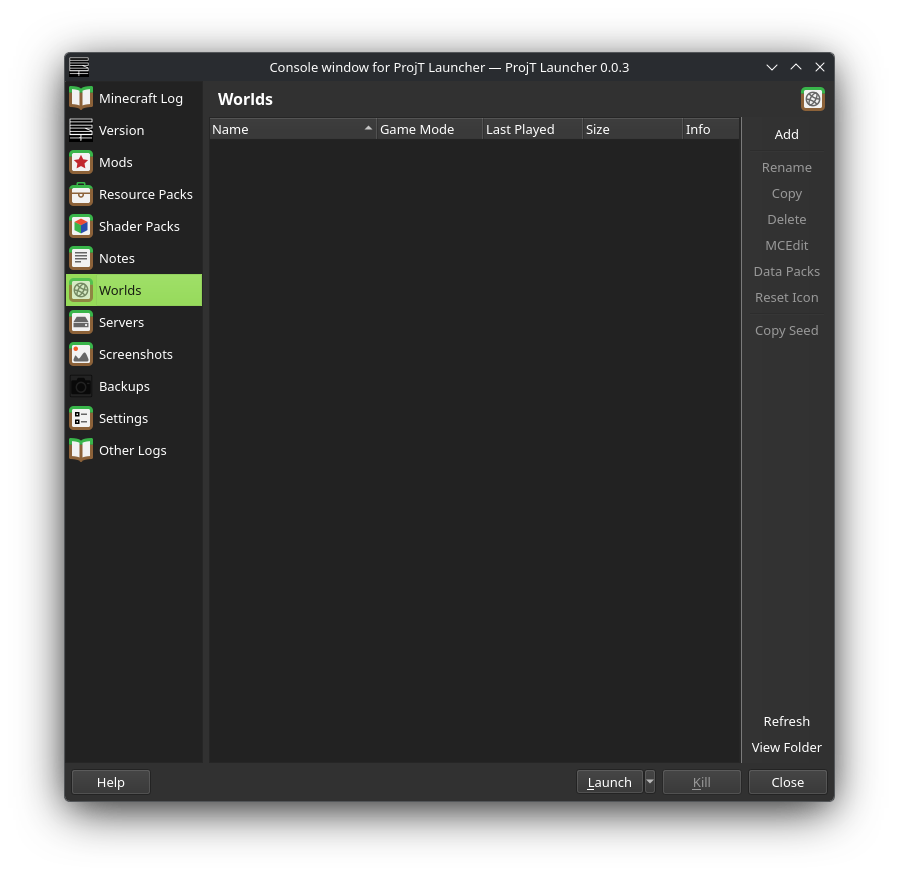The width and height of the screenshot is (899, 878).
Task: Select the Mods star icon
Action: (81, 162)
